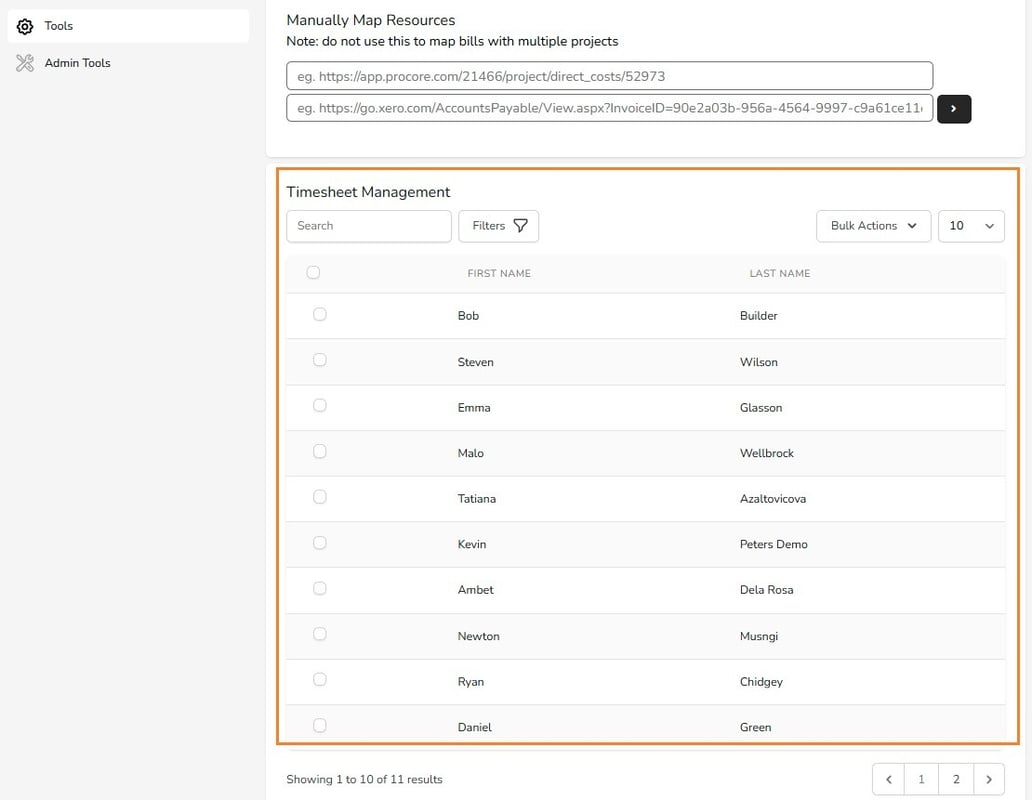Check the checkbox next to Bob Builder

[x=319, y=314]
